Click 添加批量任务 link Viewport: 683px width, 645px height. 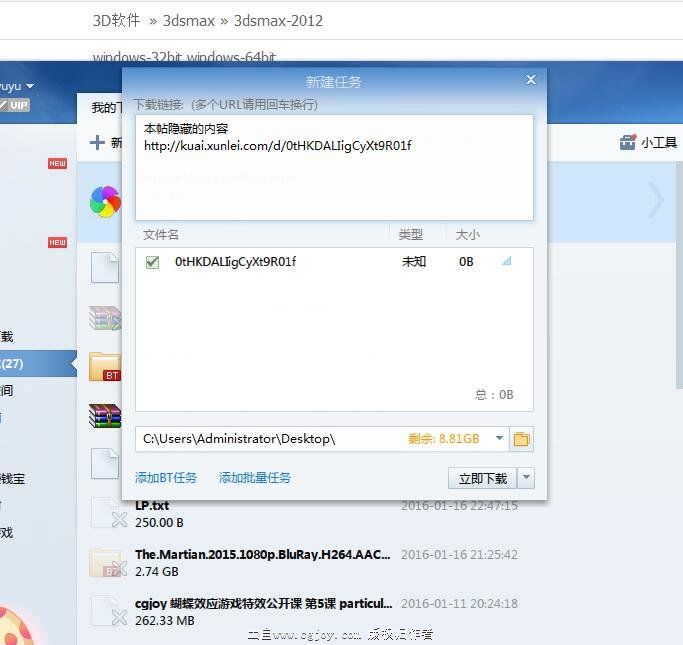[254, 478]
